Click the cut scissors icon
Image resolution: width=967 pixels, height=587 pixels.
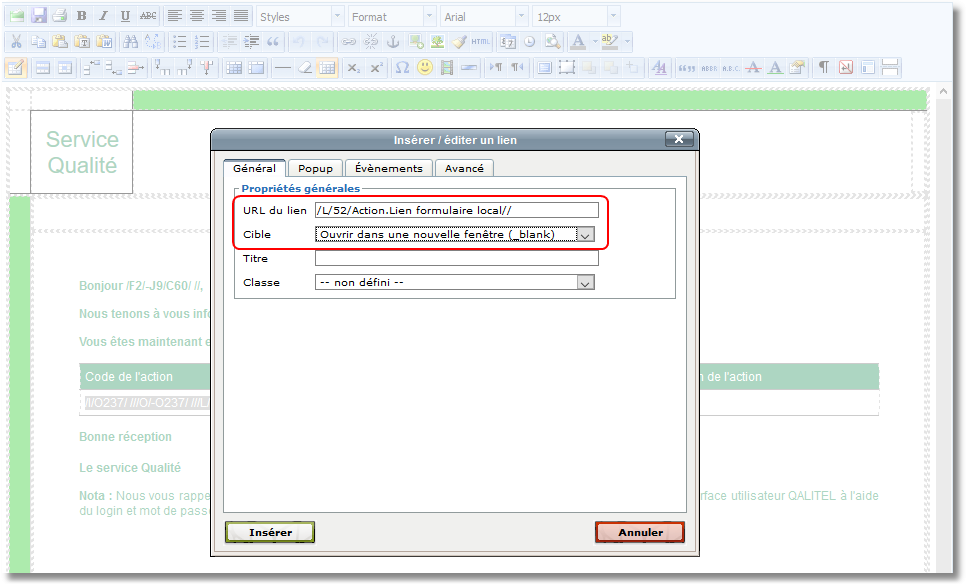pyautogui.click(x=16, y=42)
